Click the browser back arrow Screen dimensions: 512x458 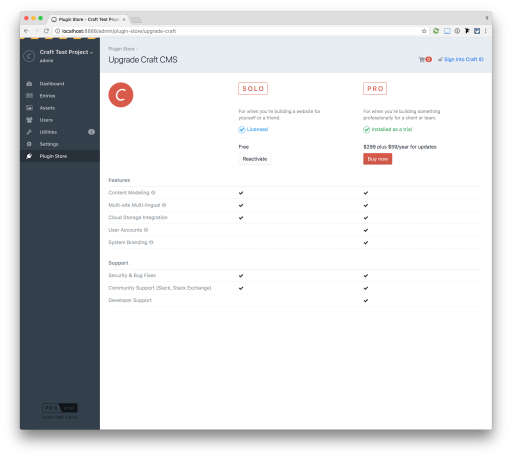26,31
